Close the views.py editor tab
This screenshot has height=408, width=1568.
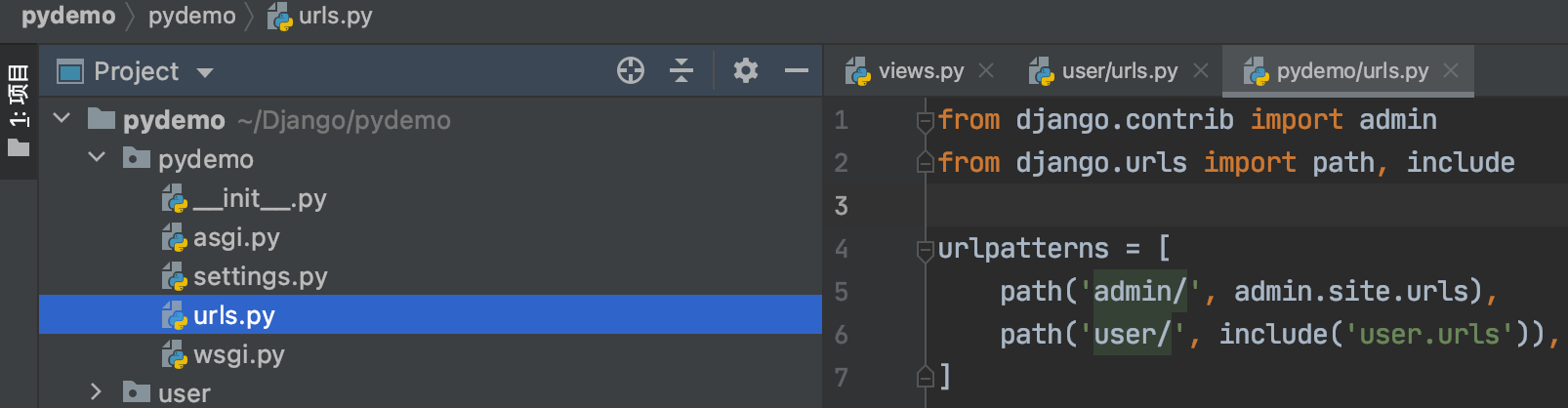[x=986, y=70]
